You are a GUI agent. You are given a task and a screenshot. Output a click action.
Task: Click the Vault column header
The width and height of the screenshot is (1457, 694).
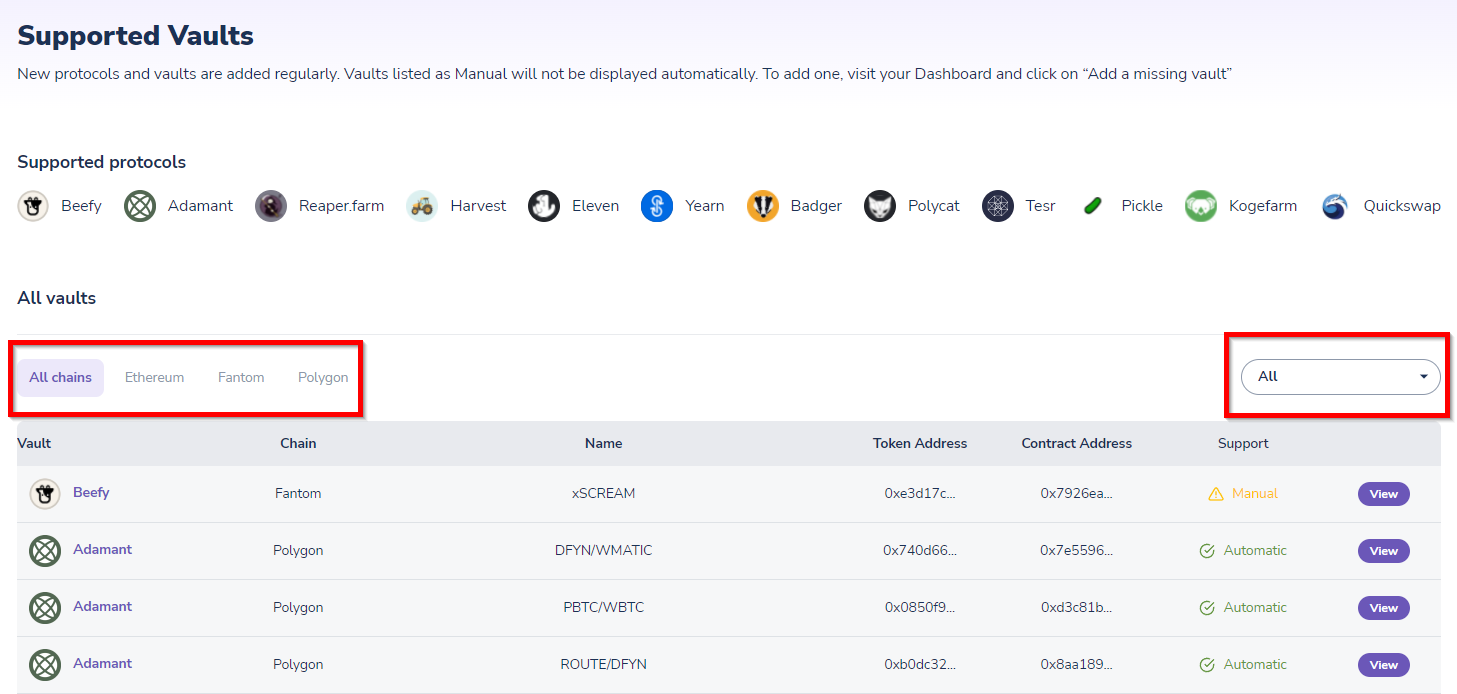[34, 443]
